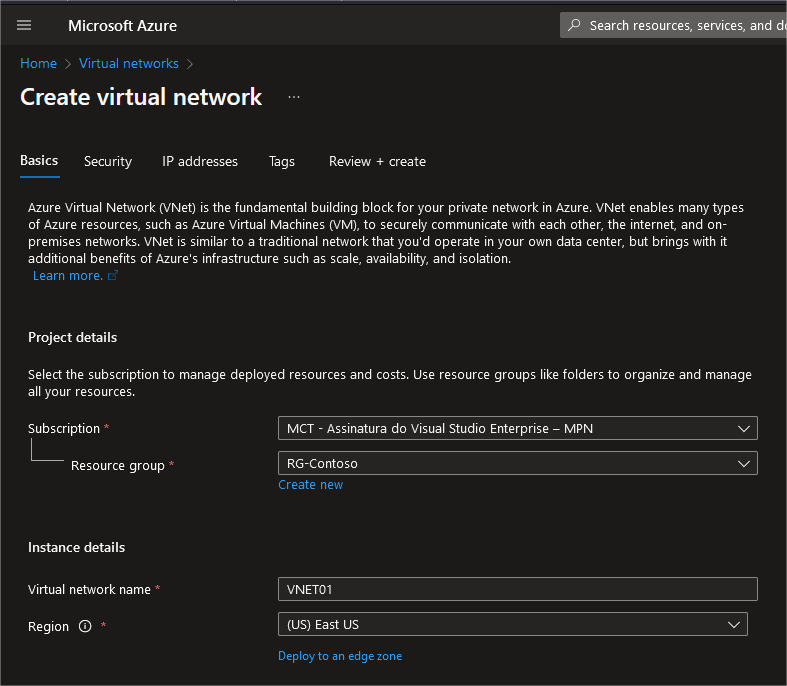Open the Region dropdown East US
The width and height of the screenshot is (787, 686).
[512, 624]
